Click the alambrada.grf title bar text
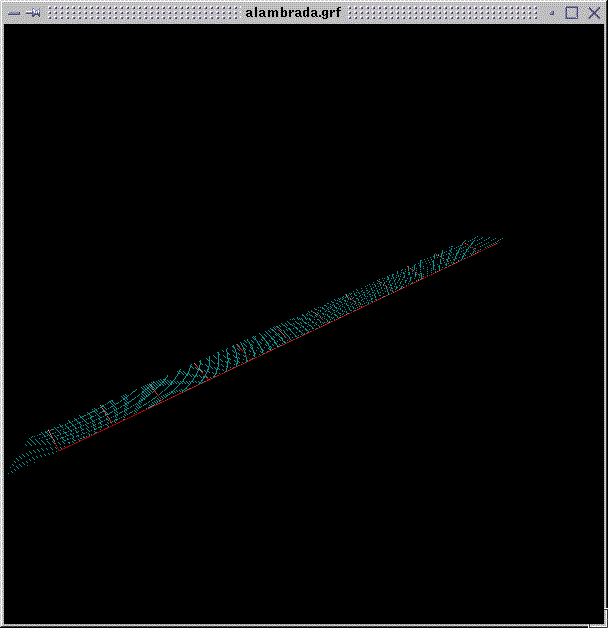The width and height of the screenshot is (608, 628). pyautogui.click(x=293, y=13)
